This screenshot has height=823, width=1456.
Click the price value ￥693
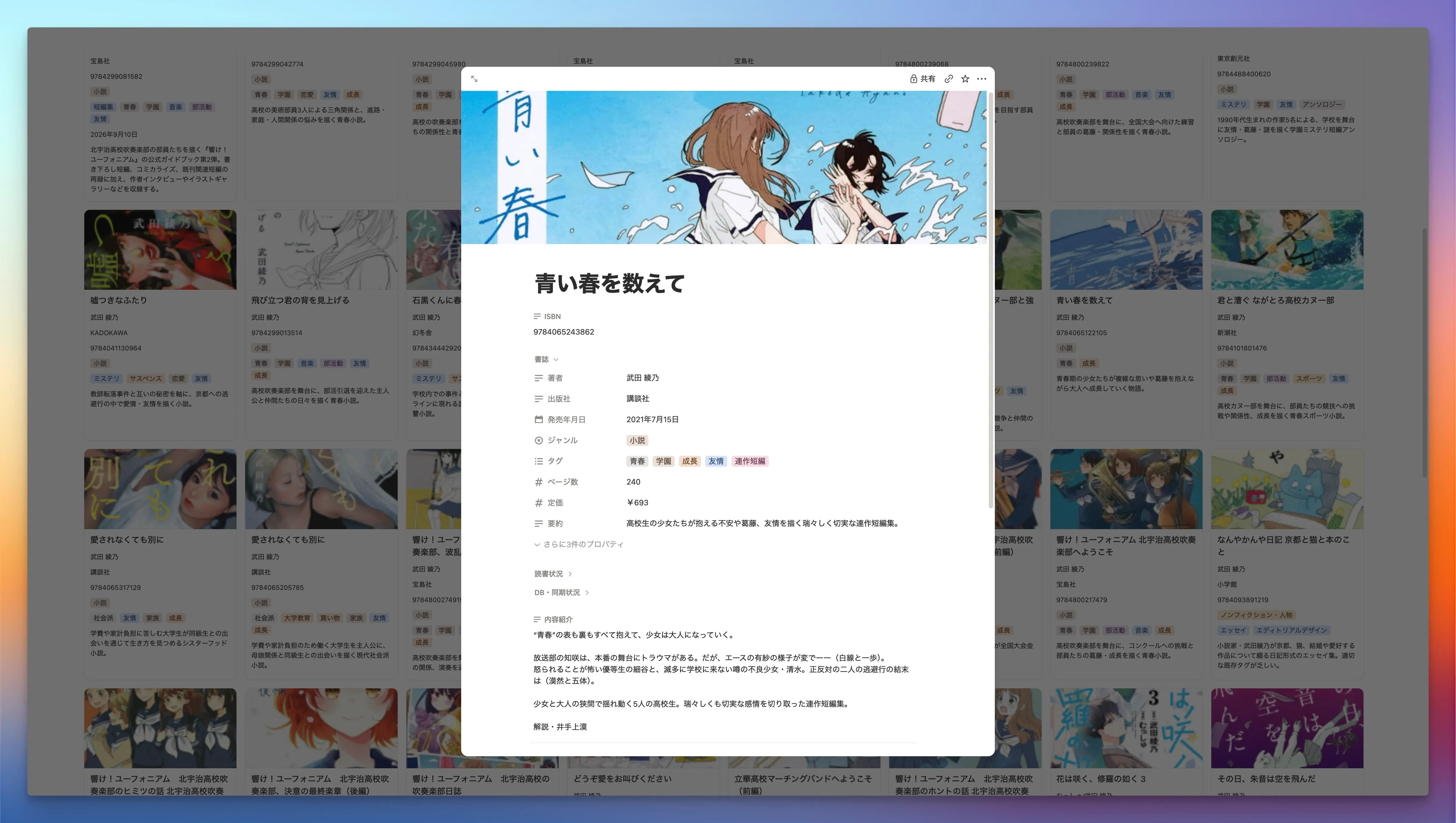click(637, 503)
